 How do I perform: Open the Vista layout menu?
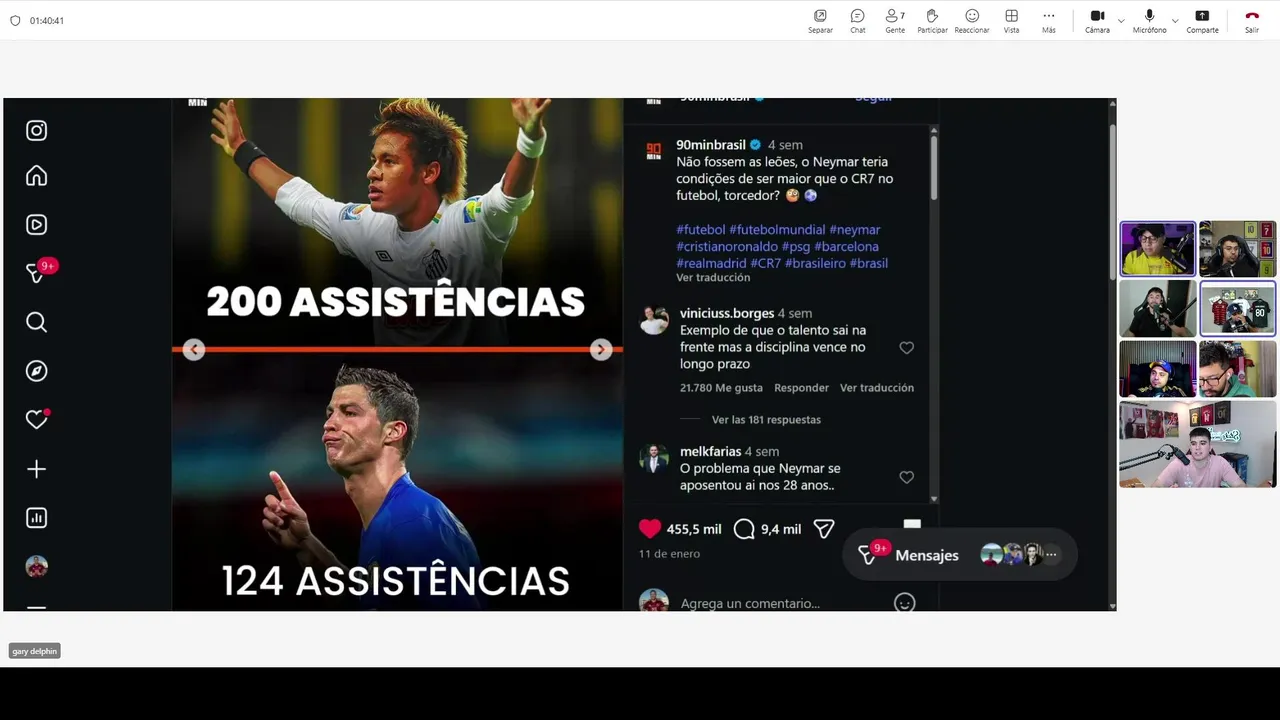1012,21
